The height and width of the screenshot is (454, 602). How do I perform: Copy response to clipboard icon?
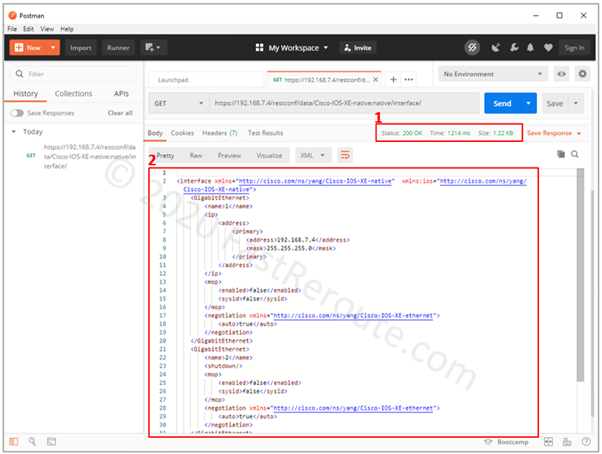(x=561, y=154)
